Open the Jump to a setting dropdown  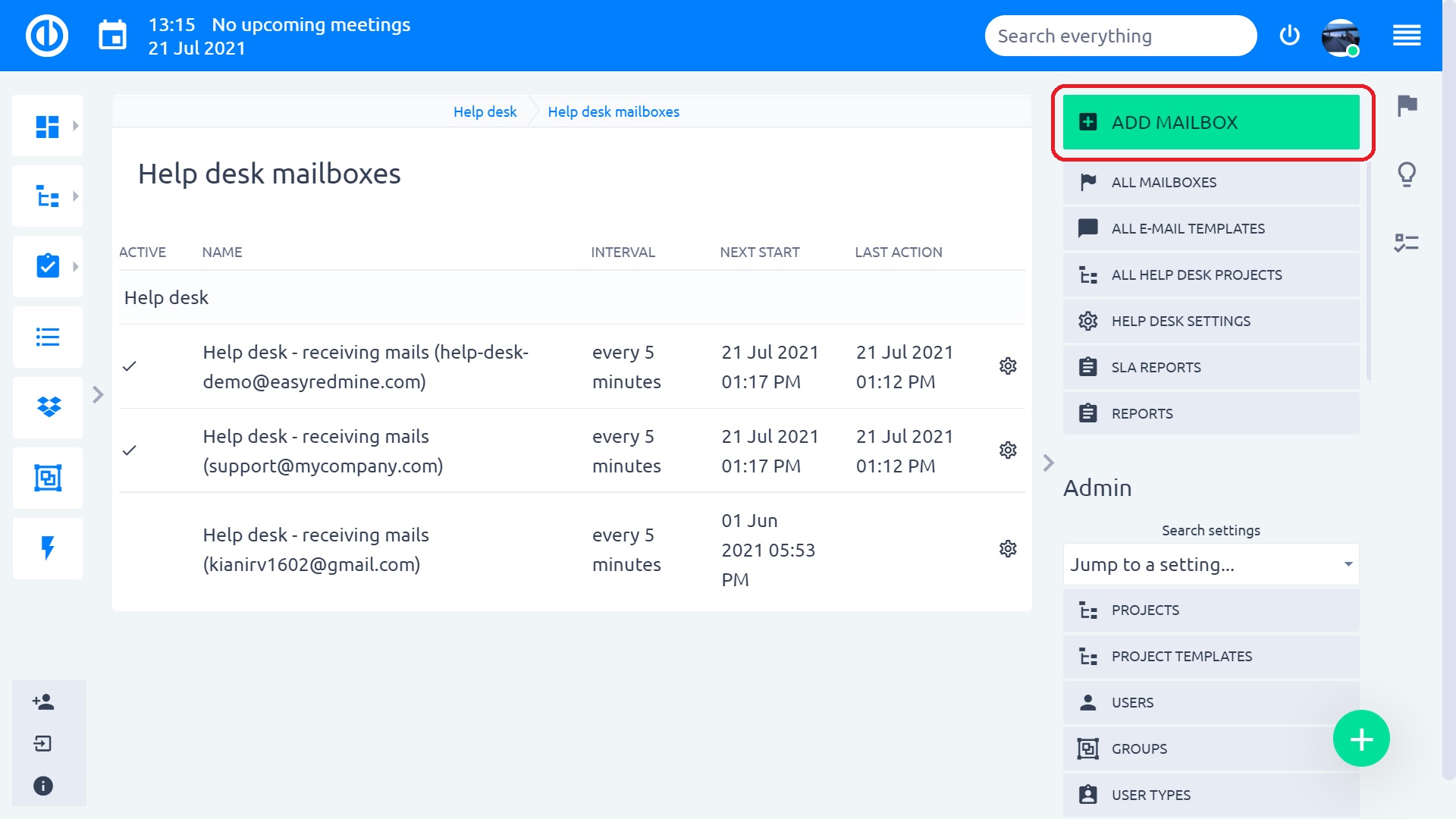(1211, 564)
